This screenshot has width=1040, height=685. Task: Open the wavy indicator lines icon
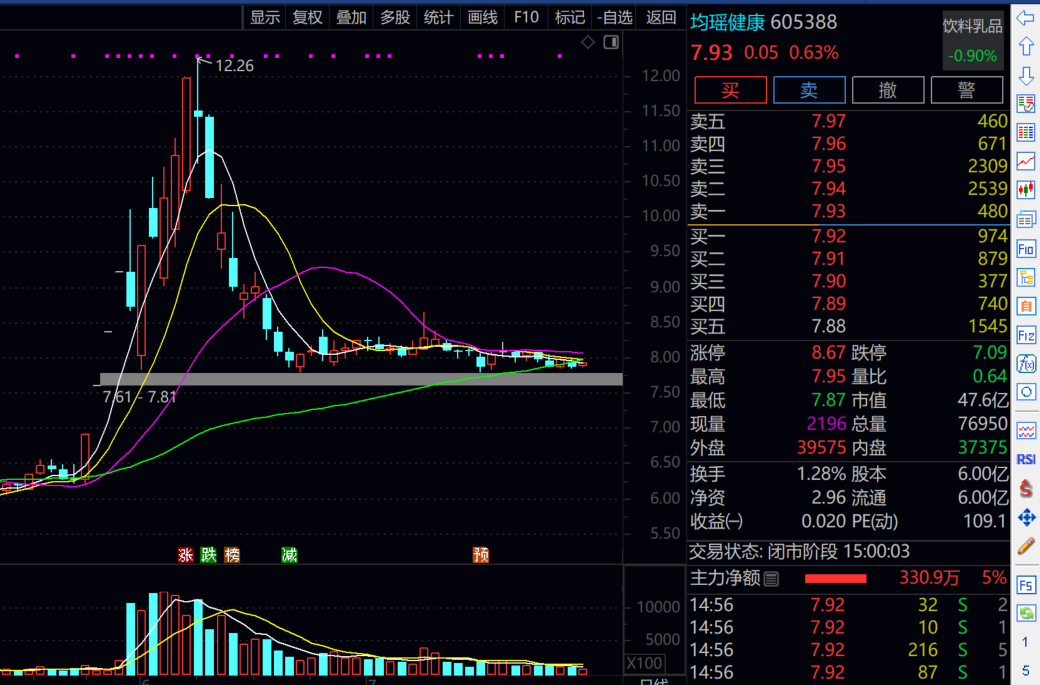click(1025, 431)
